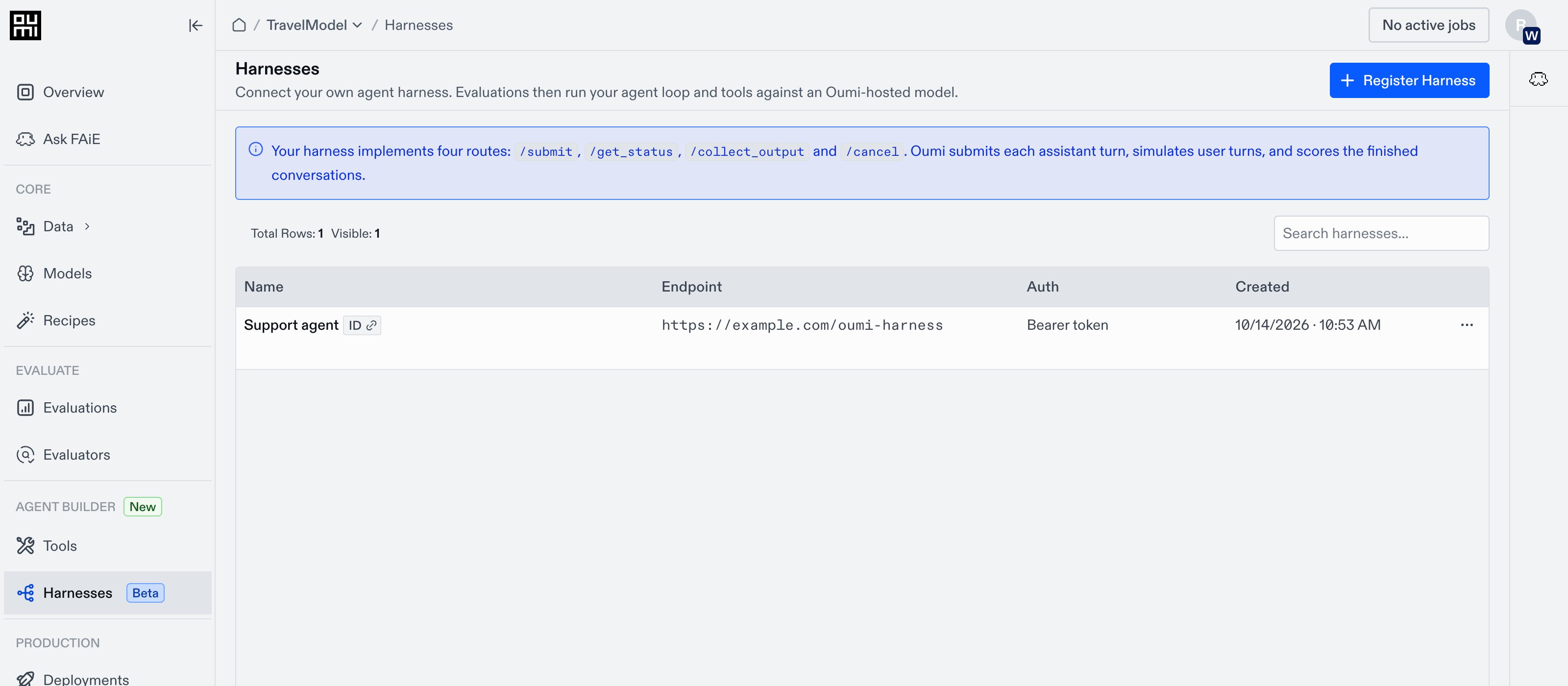This screenshot has height=686, width=1568.
Task: Copy the Support agent ID link chip
Action: tap(362, 326)
